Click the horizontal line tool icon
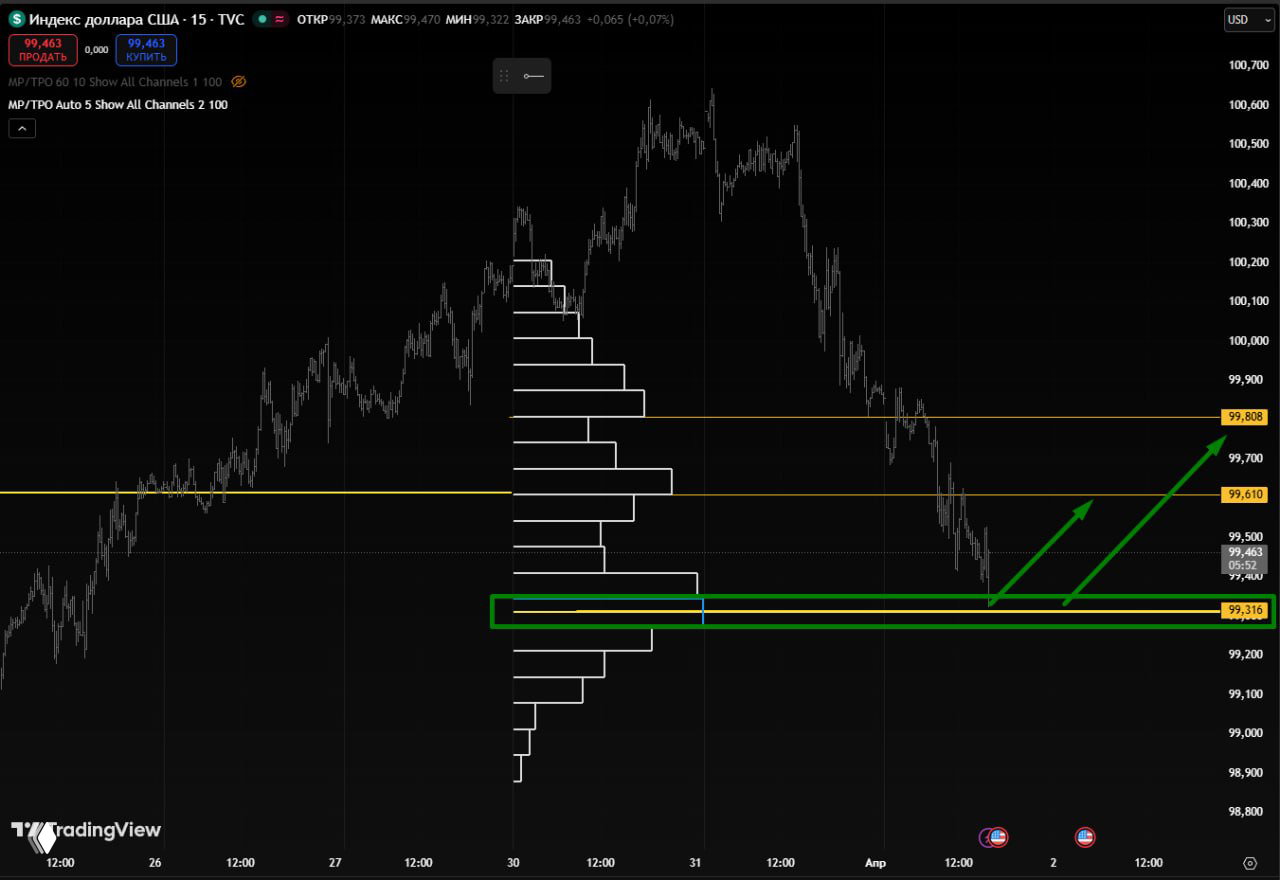Screen dimensions: 1280x880 click(x=534, y=76)
